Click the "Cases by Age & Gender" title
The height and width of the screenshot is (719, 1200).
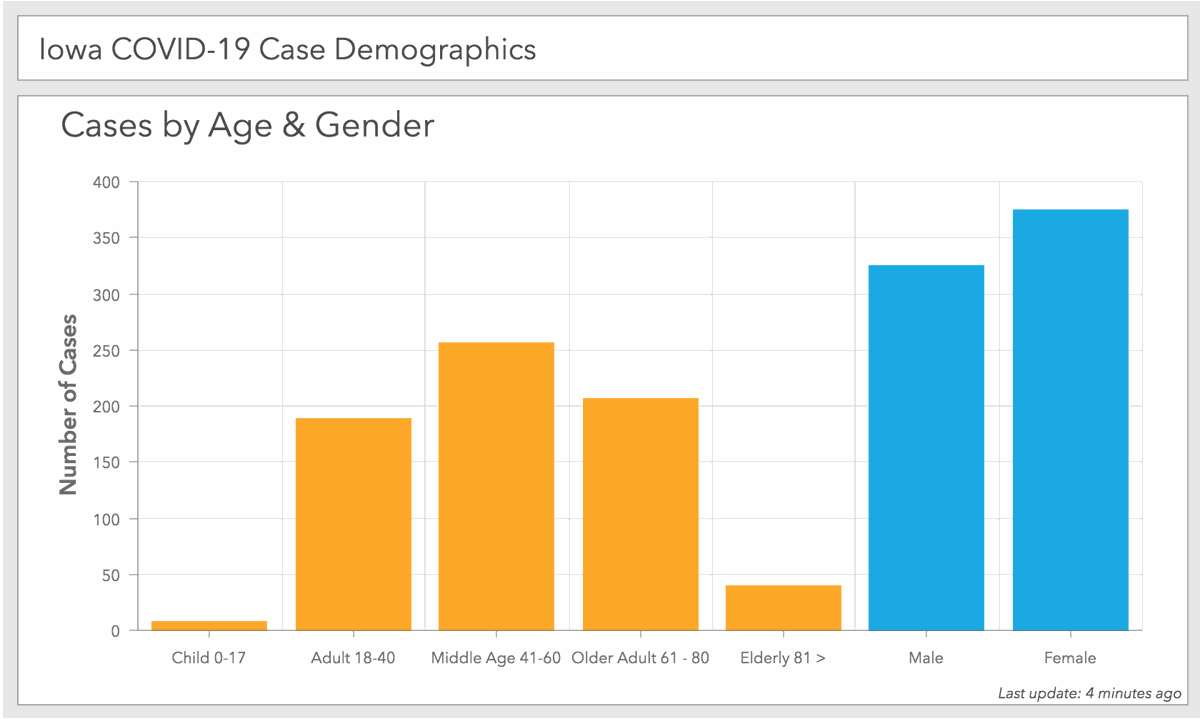click(248, 126)
